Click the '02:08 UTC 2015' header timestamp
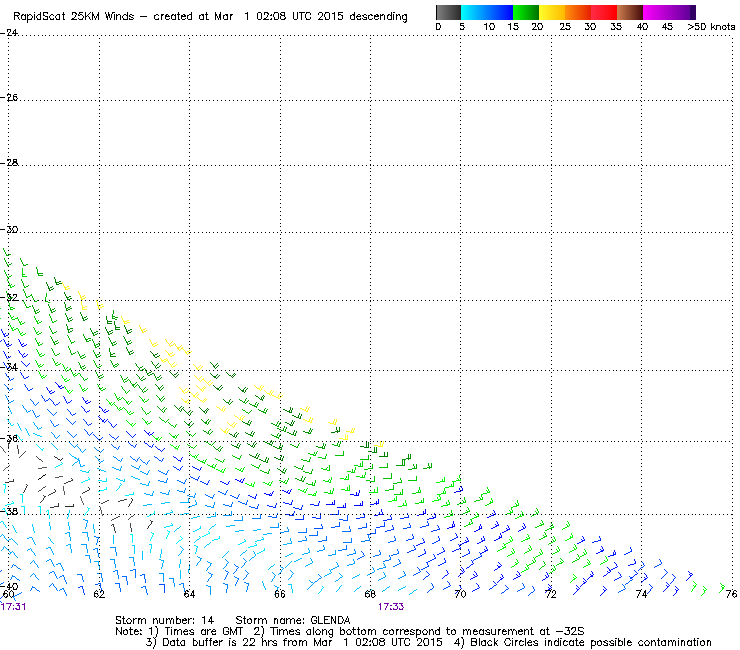 click(301, 16)
